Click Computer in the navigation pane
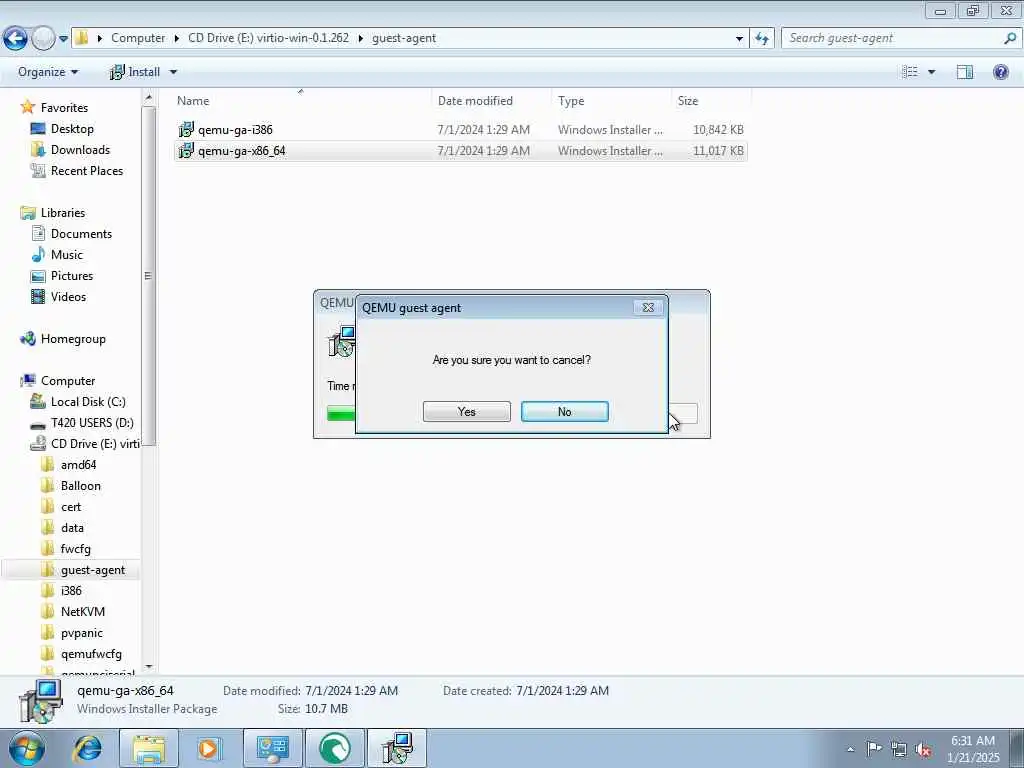 click(x=68, y=381)
